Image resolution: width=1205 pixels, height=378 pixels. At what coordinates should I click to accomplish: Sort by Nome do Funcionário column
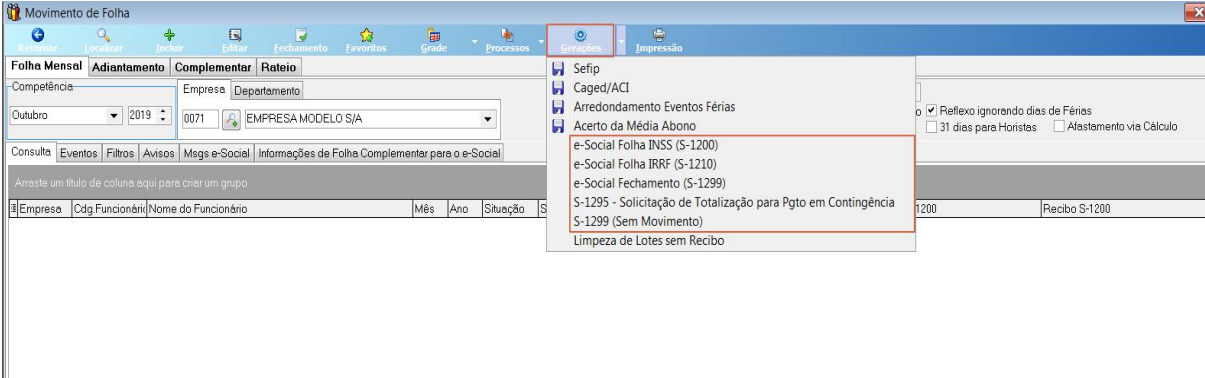click(279, 209)
